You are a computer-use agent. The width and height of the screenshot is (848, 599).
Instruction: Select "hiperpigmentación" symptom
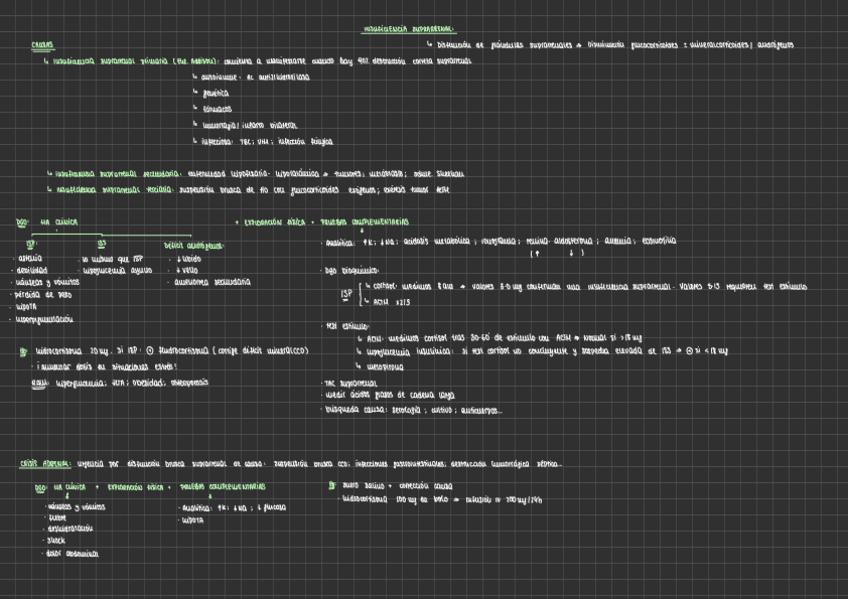click(x=44, y=319)
